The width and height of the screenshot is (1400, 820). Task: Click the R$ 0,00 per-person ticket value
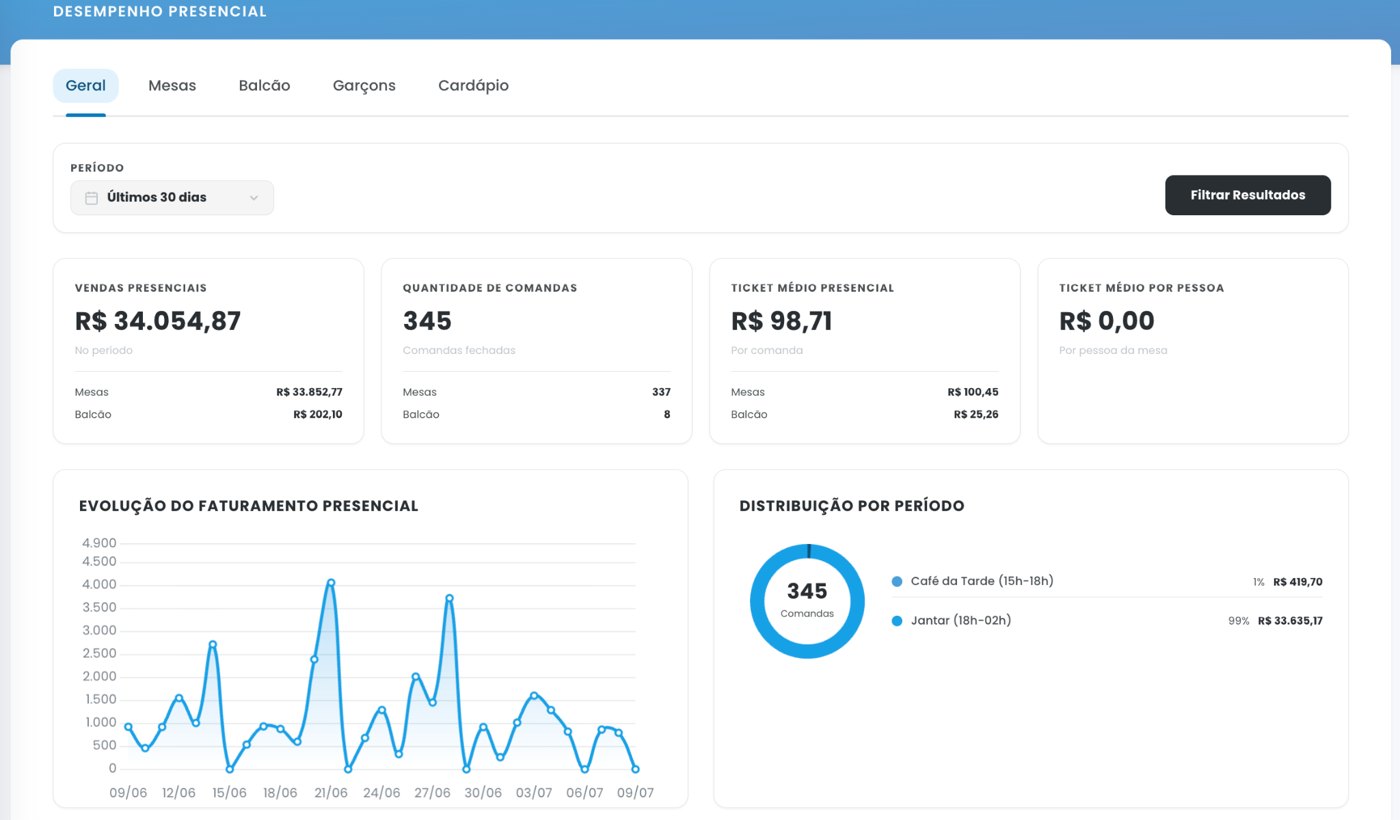click(1107, 321)
